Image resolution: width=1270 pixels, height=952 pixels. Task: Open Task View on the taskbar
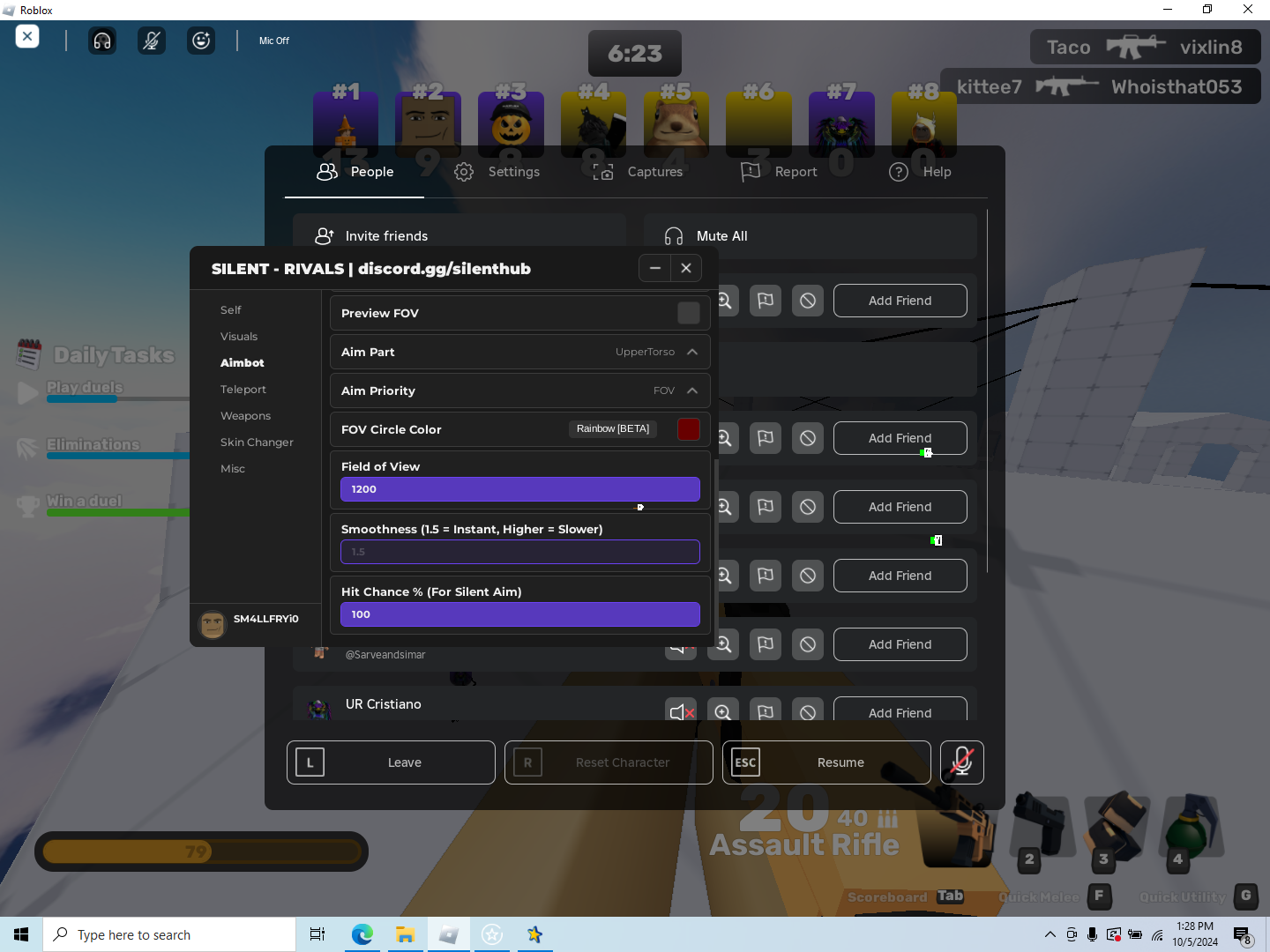pyautogui.click(x=317, y=934)
